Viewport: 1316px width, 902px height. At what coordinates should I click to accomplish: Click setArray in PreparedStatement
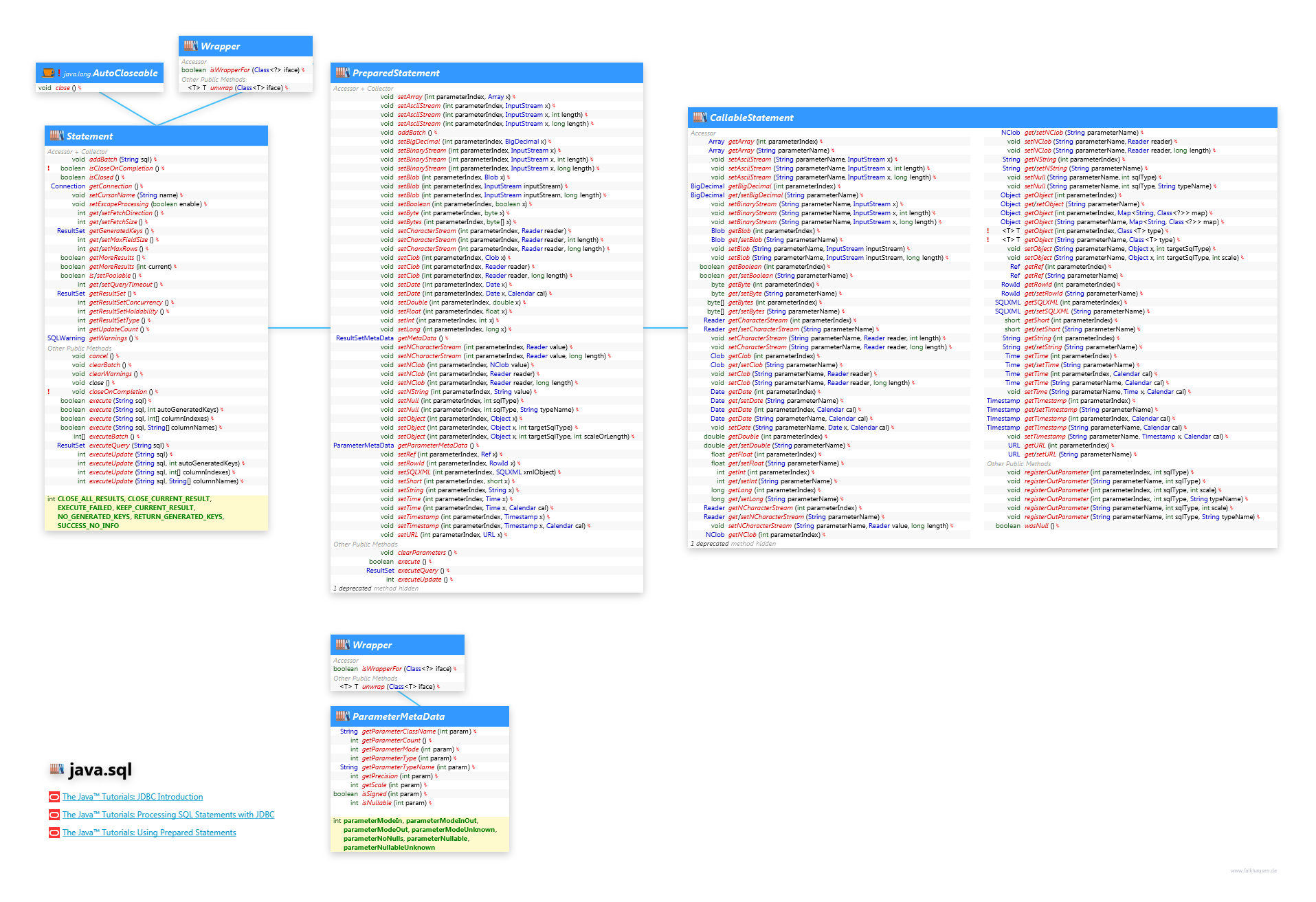(410, 97)
